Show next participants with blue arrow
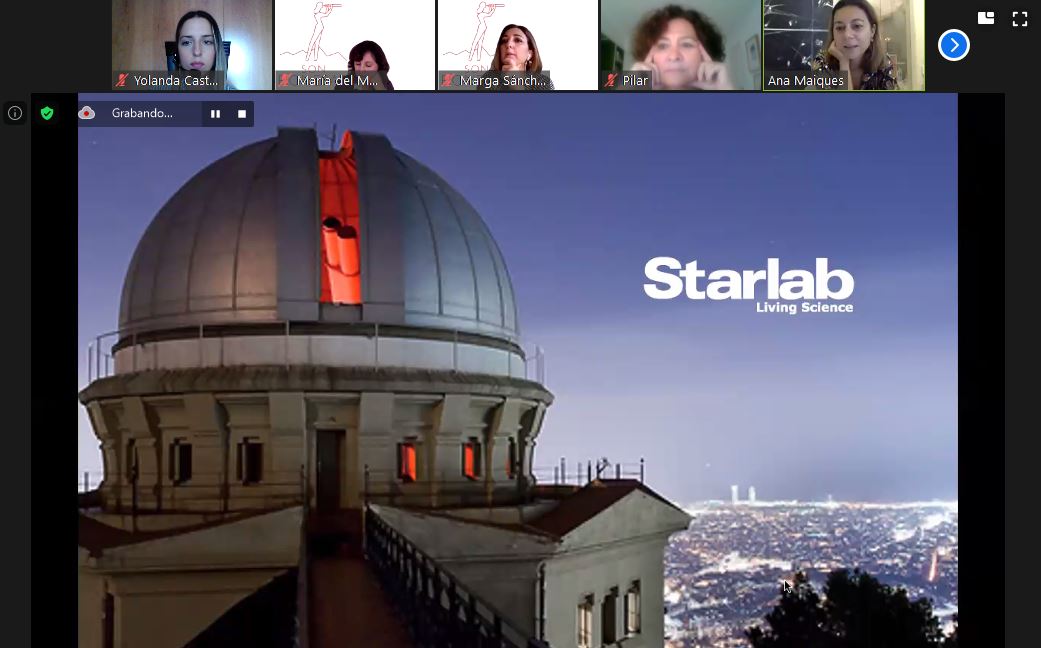 point(953,45)
